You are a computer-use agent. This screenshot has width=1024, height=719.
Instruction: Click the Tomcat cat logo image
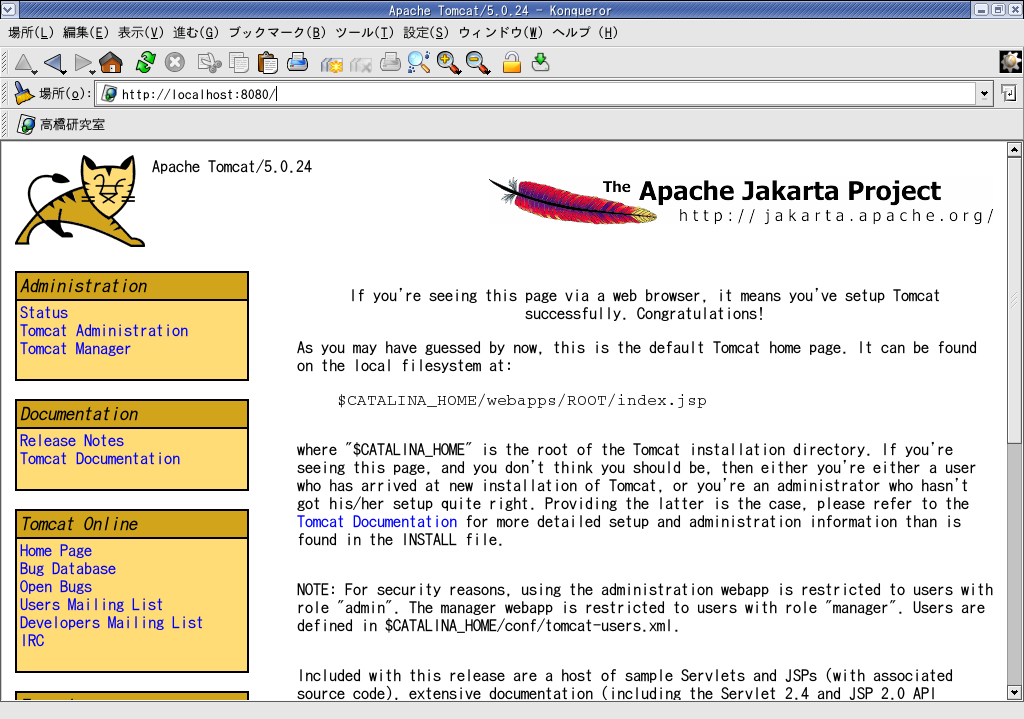(x=80, y=201)
